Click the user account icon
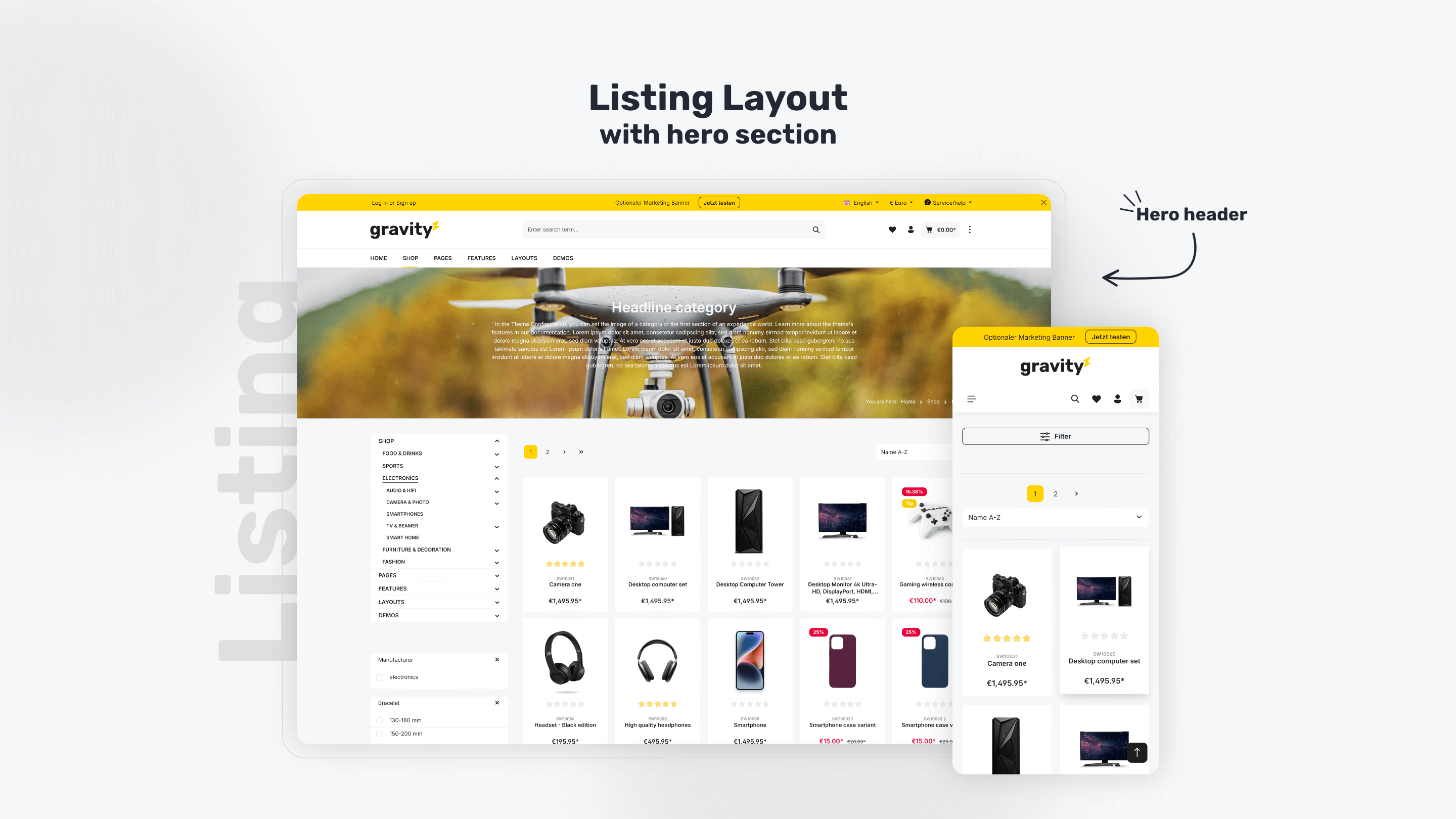 (910, 229)
